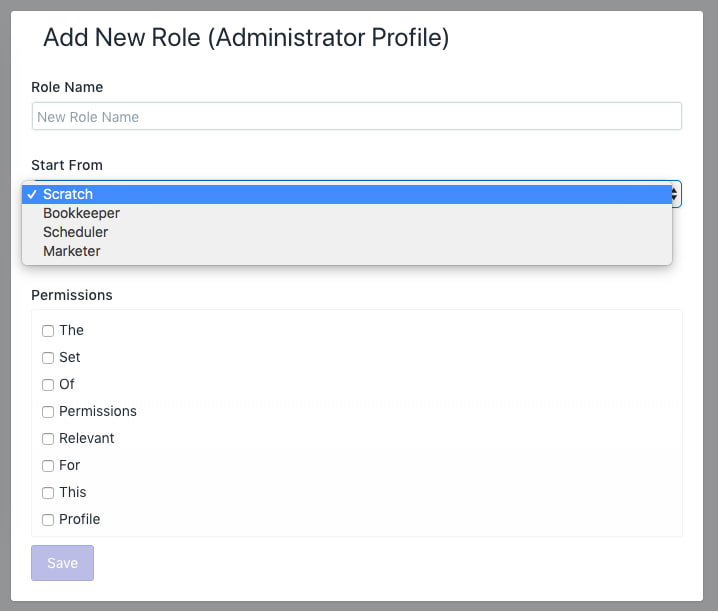The height and width of the screenshot is (611, 718).
Task: Tick the 'Of' checkbox
Action: [48, 385]
